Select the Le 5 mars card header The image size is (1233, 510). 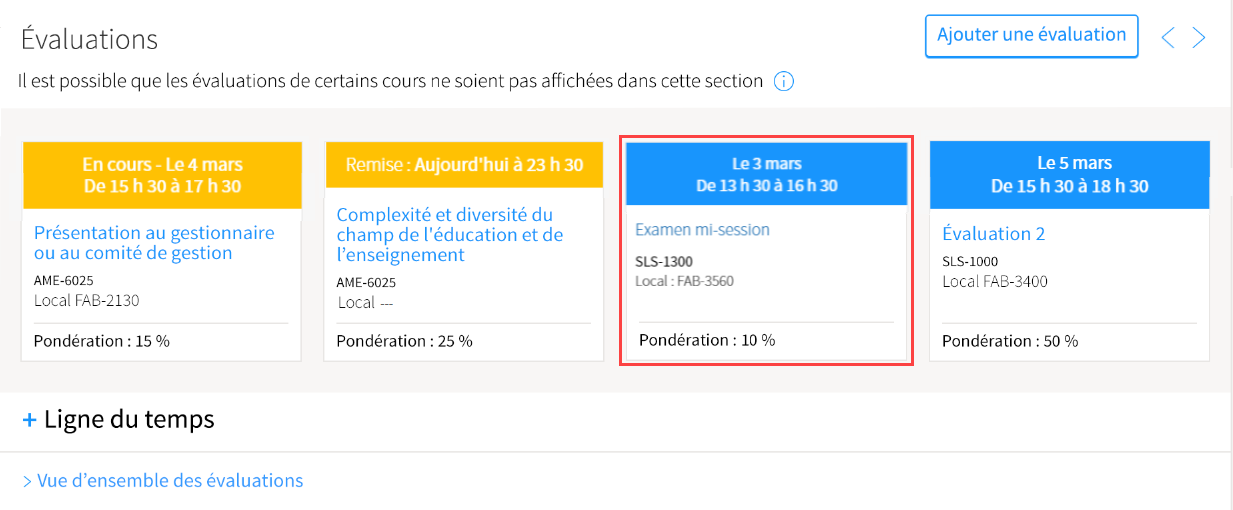click(1070, 175)
